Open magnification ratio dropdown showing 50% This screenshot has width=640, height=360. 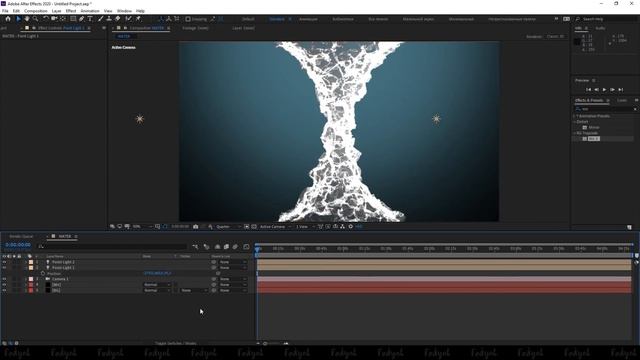click(x=142, y=227)
